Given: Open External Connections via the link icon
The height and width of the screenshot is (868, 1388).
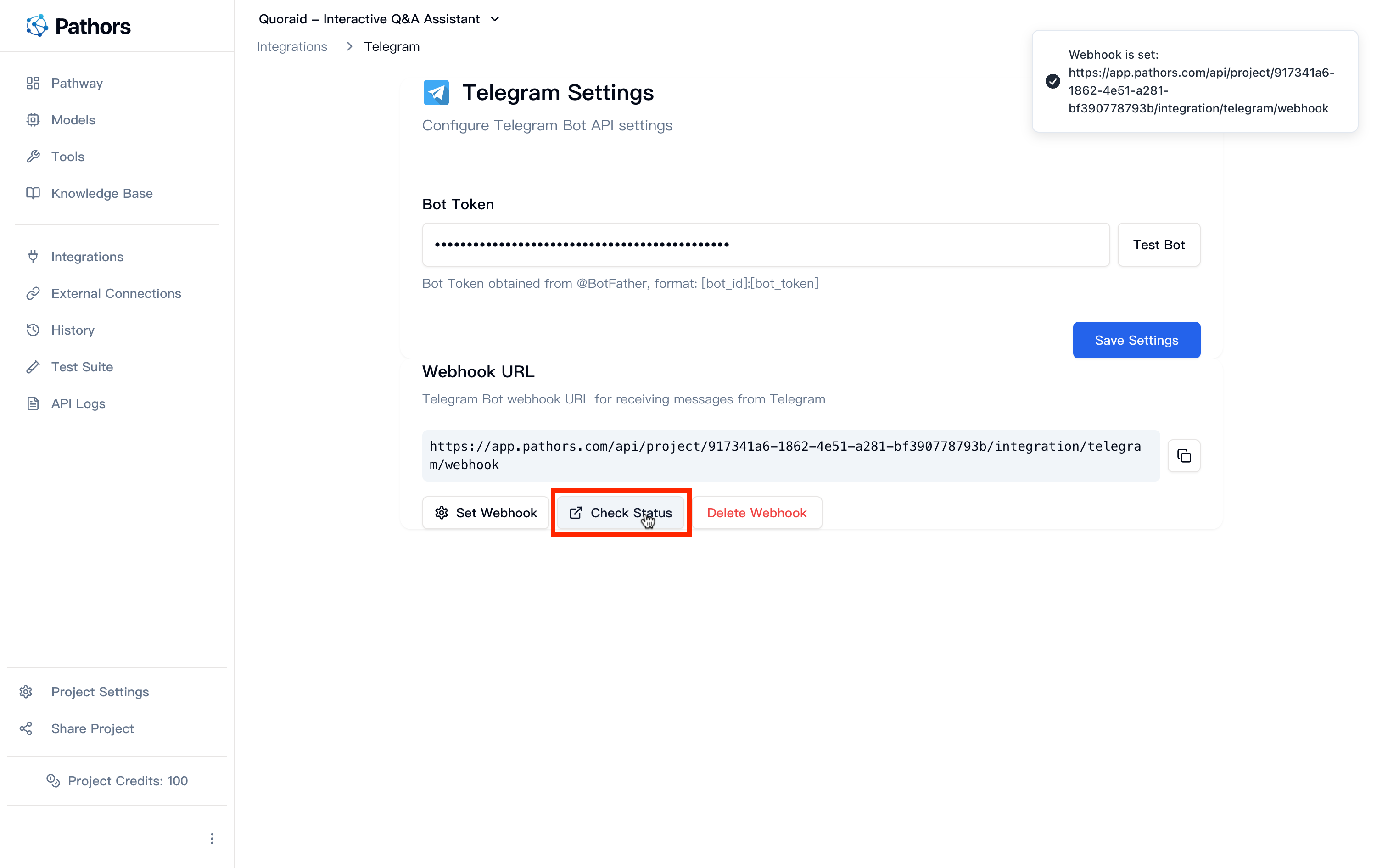Looking at the screenshot, I should coord(33,293).
